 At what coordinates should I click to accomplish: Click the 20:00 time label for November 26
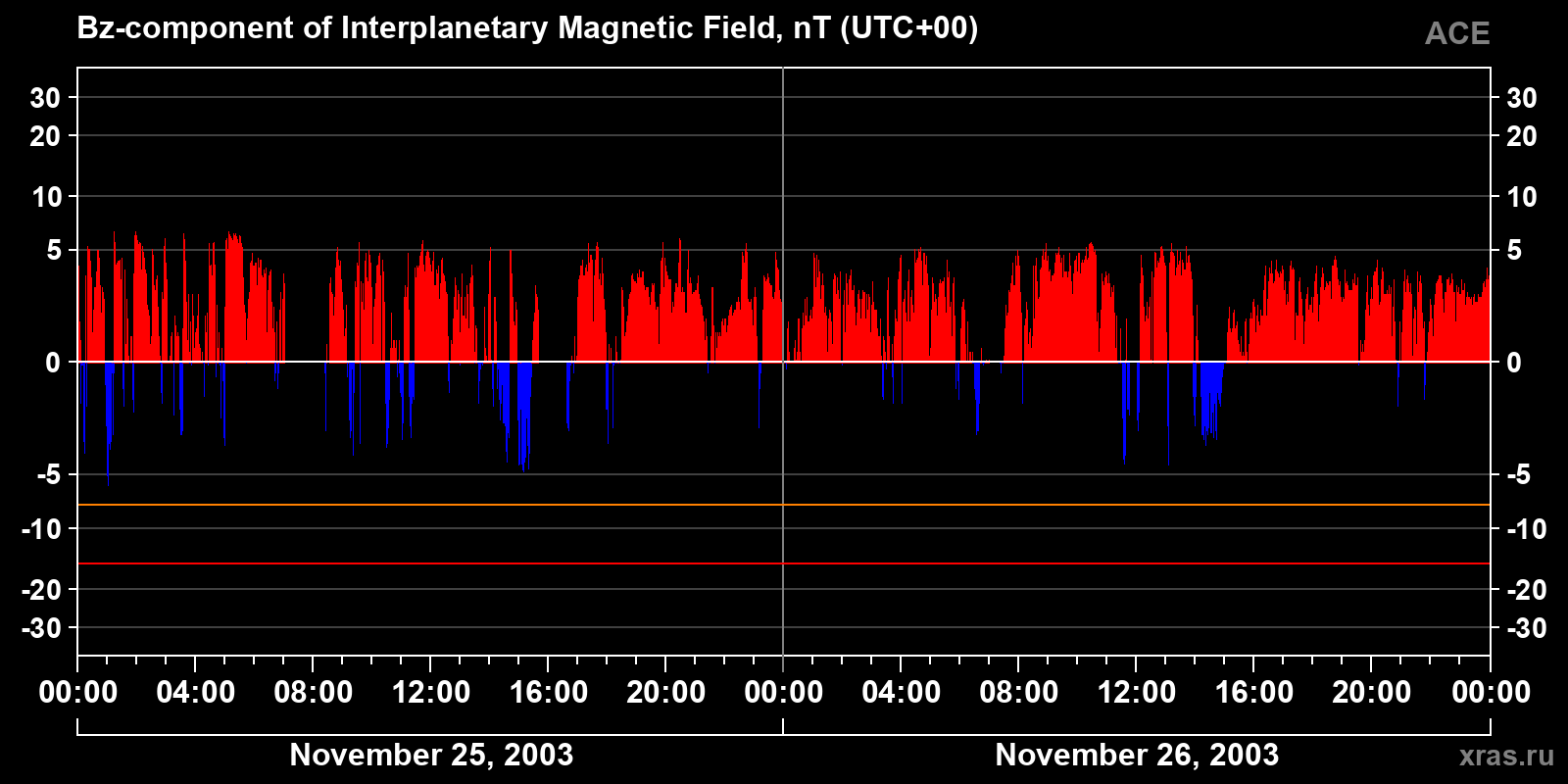[1372, 693]
